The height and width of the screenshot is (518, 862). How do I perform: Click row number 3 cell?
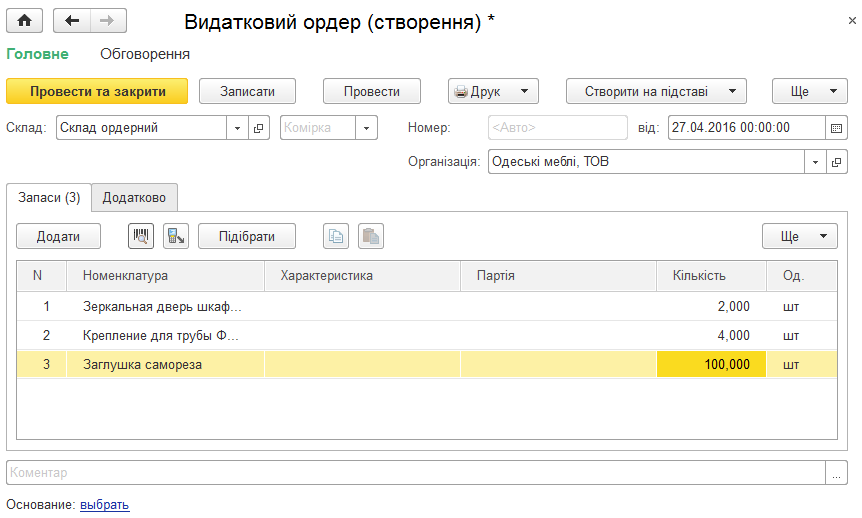coord(42,365)
